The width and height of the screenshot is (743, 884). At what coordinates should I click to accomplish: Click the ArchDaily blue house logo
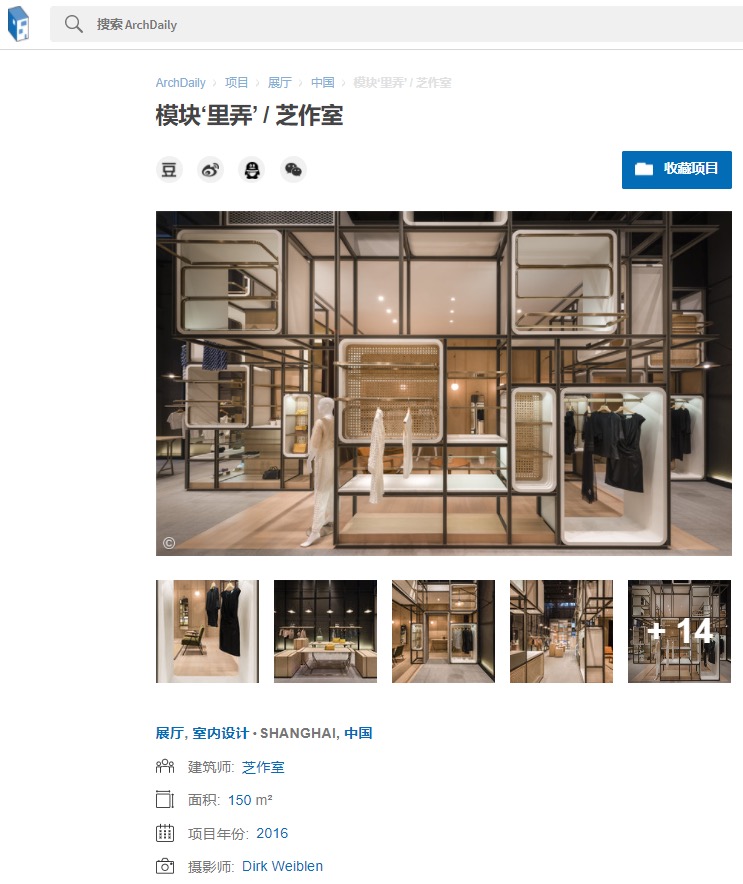pyautogui.click(x=18, y=24)
